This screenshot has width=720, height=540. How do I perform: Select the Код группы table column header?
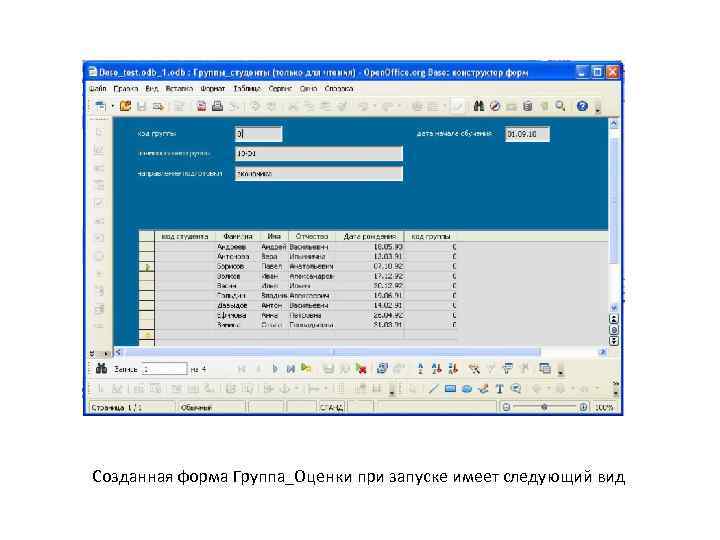click(431, 236)
